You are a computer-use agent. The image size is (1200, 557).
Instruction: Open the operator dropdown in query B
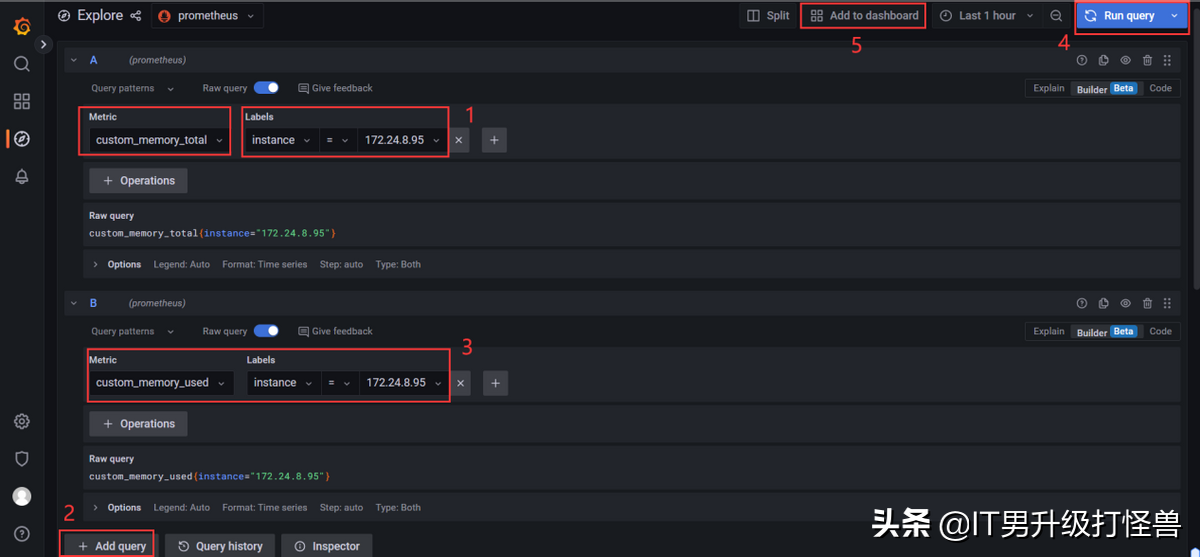[x=339, y=383]
